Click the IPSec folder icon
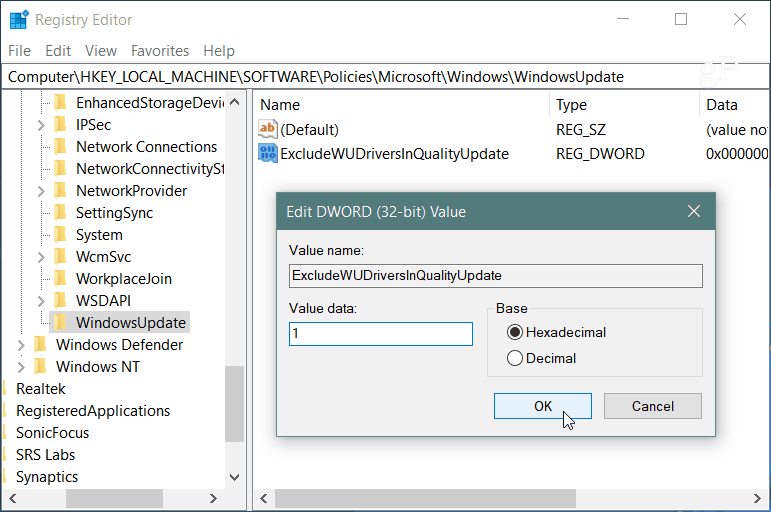This screenshot has width=771, height=512. [60, 124]
